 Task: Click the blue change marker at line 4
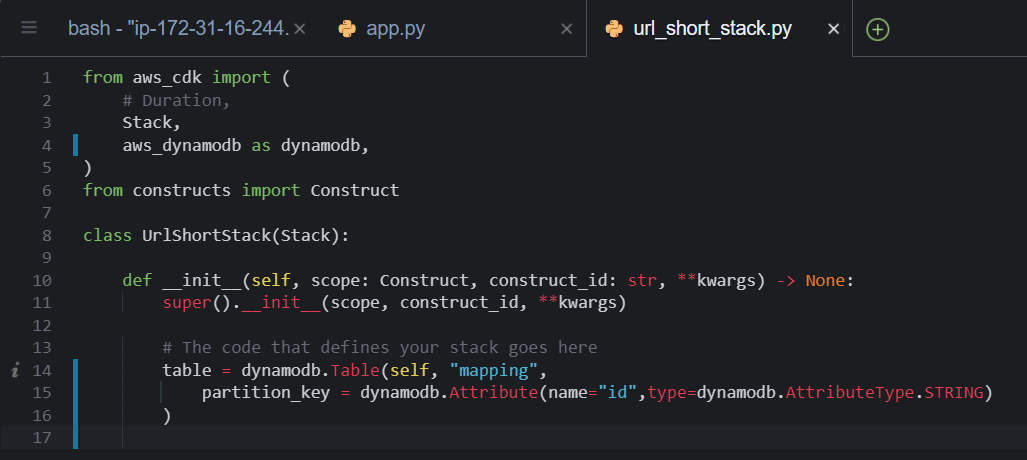click(75, 145)
